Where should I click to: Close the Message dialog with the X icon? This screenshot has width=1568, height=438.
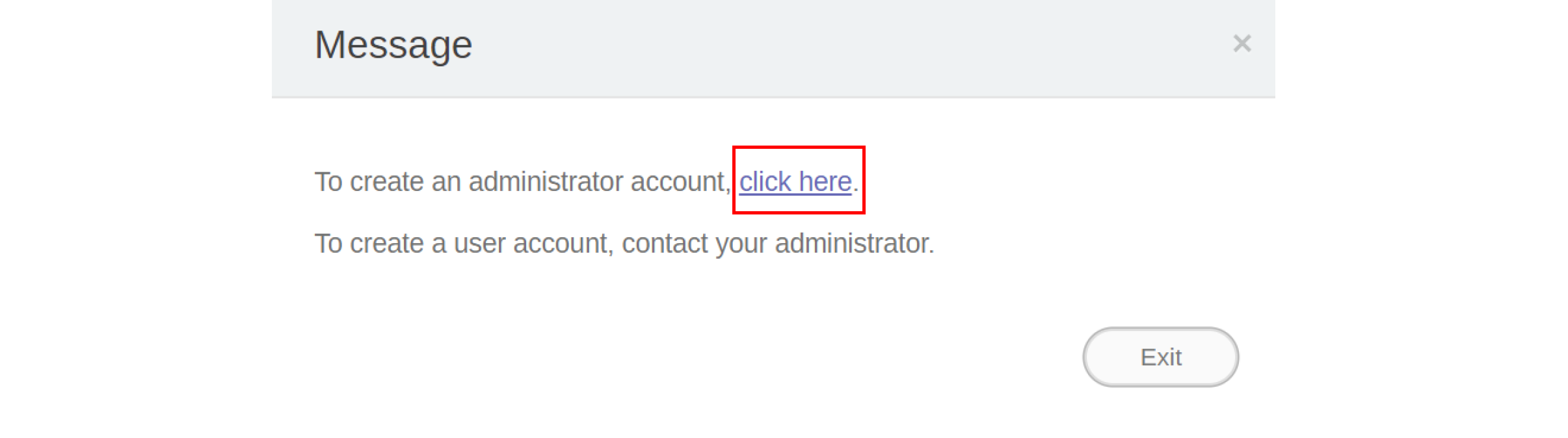tap(1242, 44)
